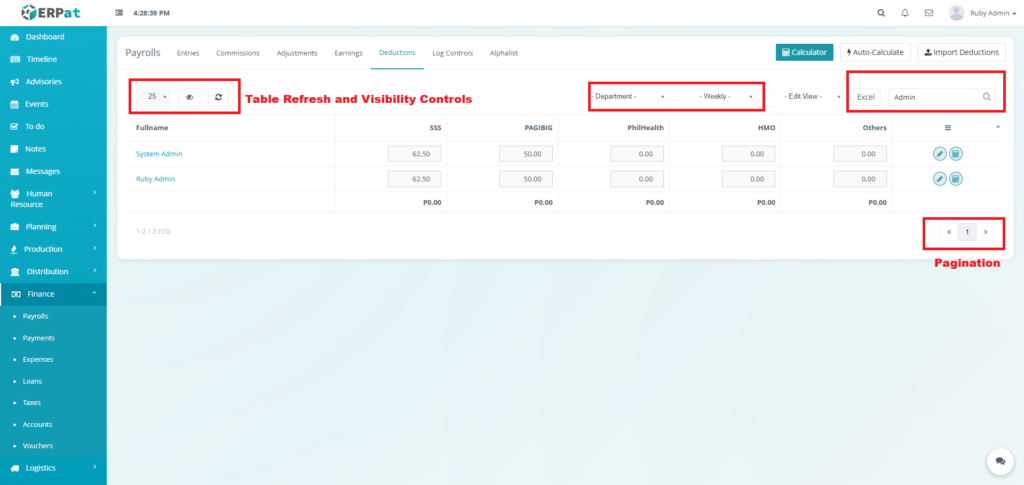Viewport: 1024px width, 485px height.
Task: Expand Production menu
Action: [x=53, y=249]
